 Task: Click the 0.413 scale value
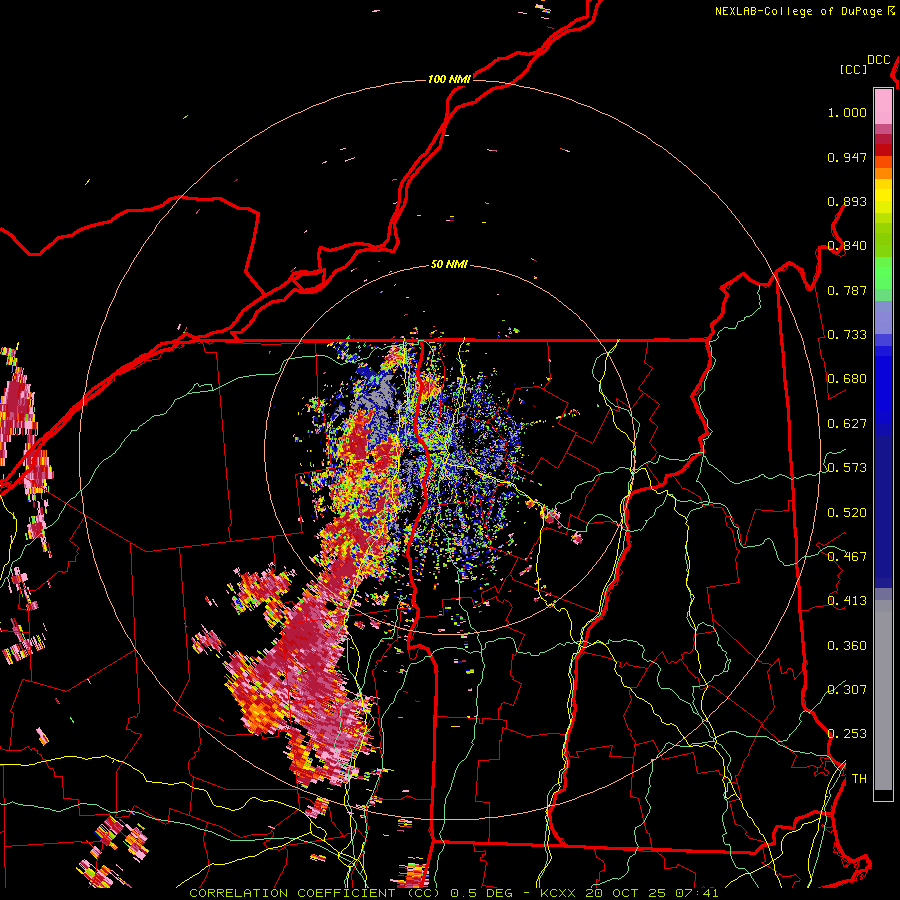pyautogui.click(x=847, y=601)
